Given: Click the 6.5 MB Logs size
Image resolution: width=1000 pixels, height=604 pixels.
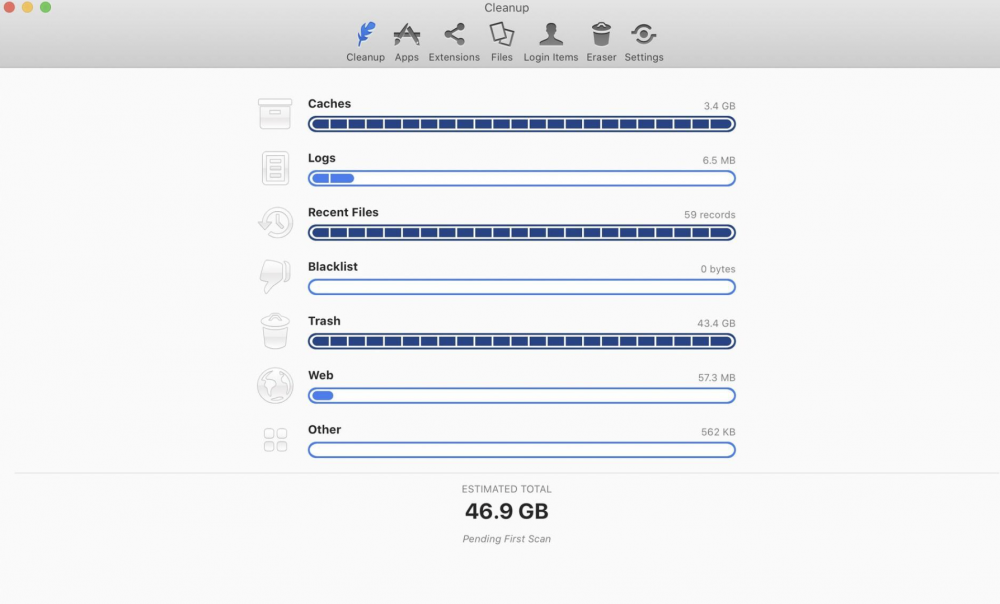Looking at the screenshot, I should 719,160.
